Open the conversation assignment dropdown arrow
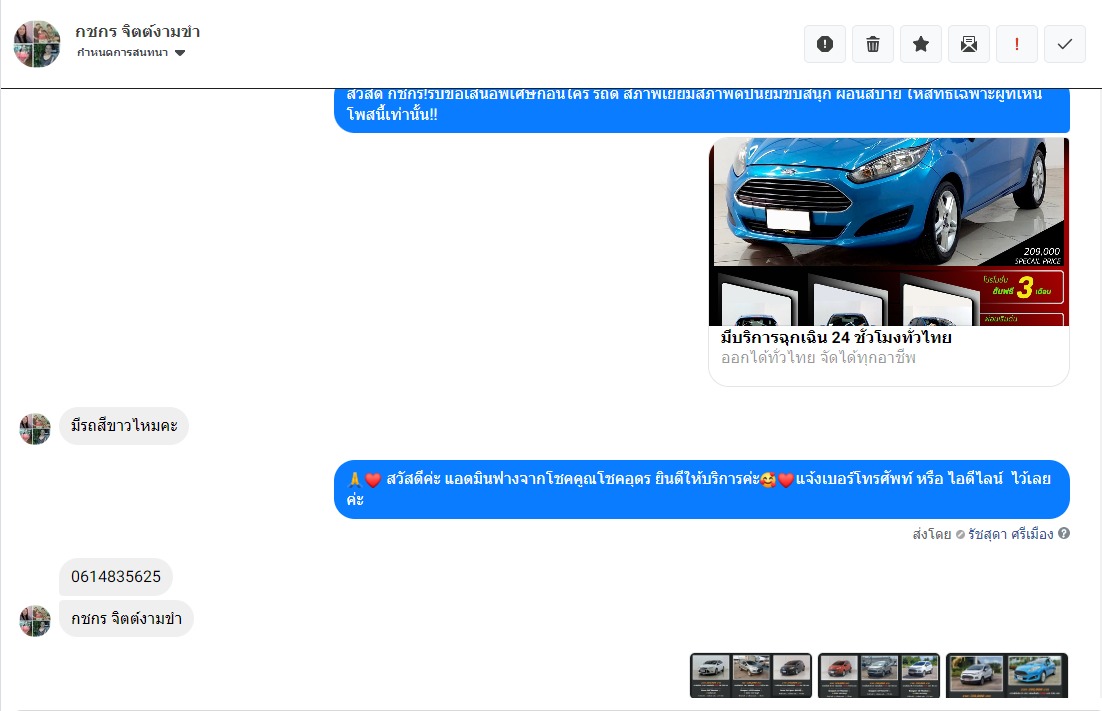Viewport: 1102px width, 711px height. point(180,53)
